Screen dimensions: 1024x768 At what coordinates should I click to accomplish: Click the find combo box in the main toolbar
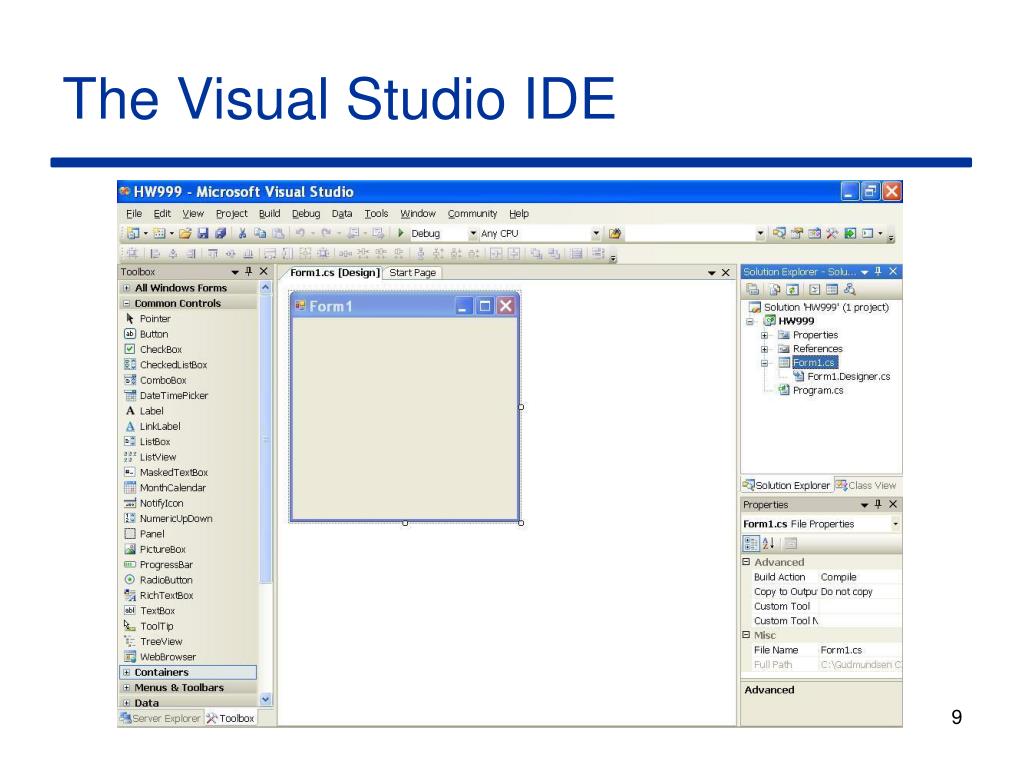(695, 233)
